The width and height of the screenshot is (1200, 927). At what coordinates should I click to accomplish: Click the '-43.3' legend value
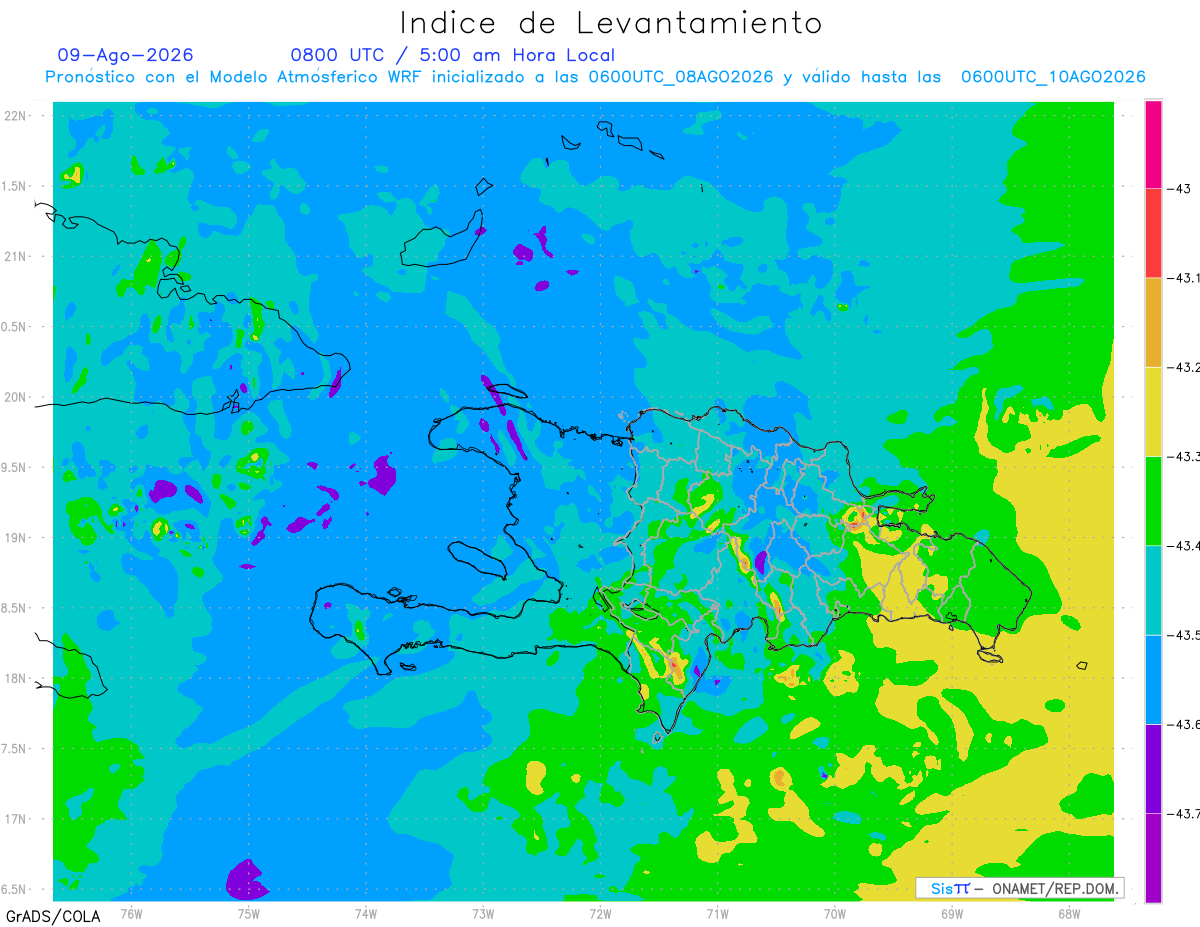1182,456
